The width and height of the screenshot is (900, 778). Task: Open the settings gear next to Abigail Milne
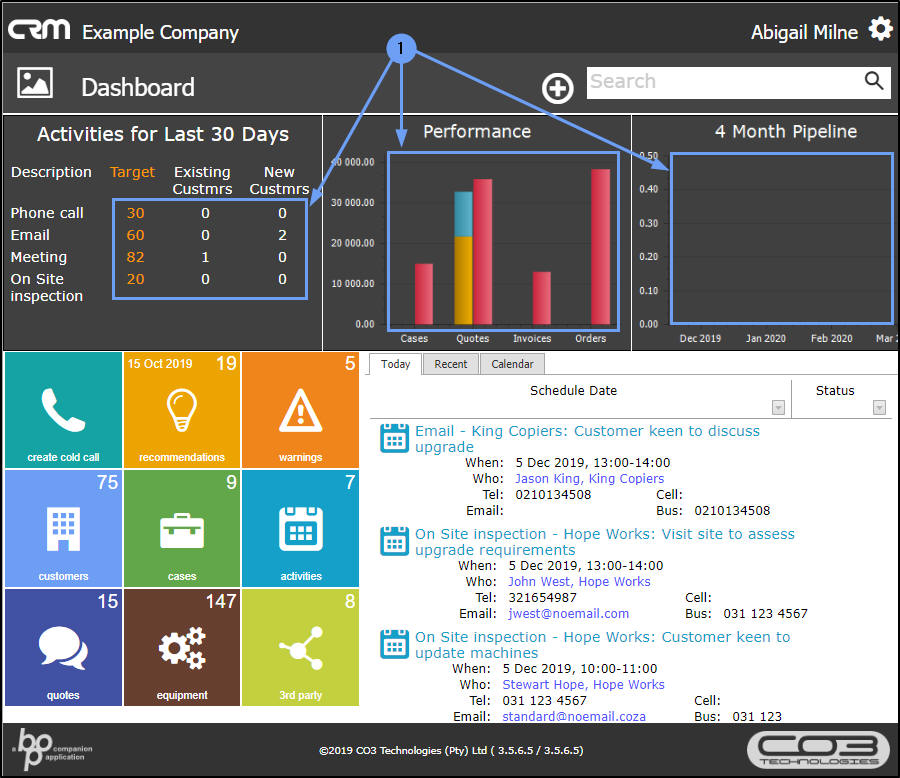pyautogui.click(x=880, y=29)
